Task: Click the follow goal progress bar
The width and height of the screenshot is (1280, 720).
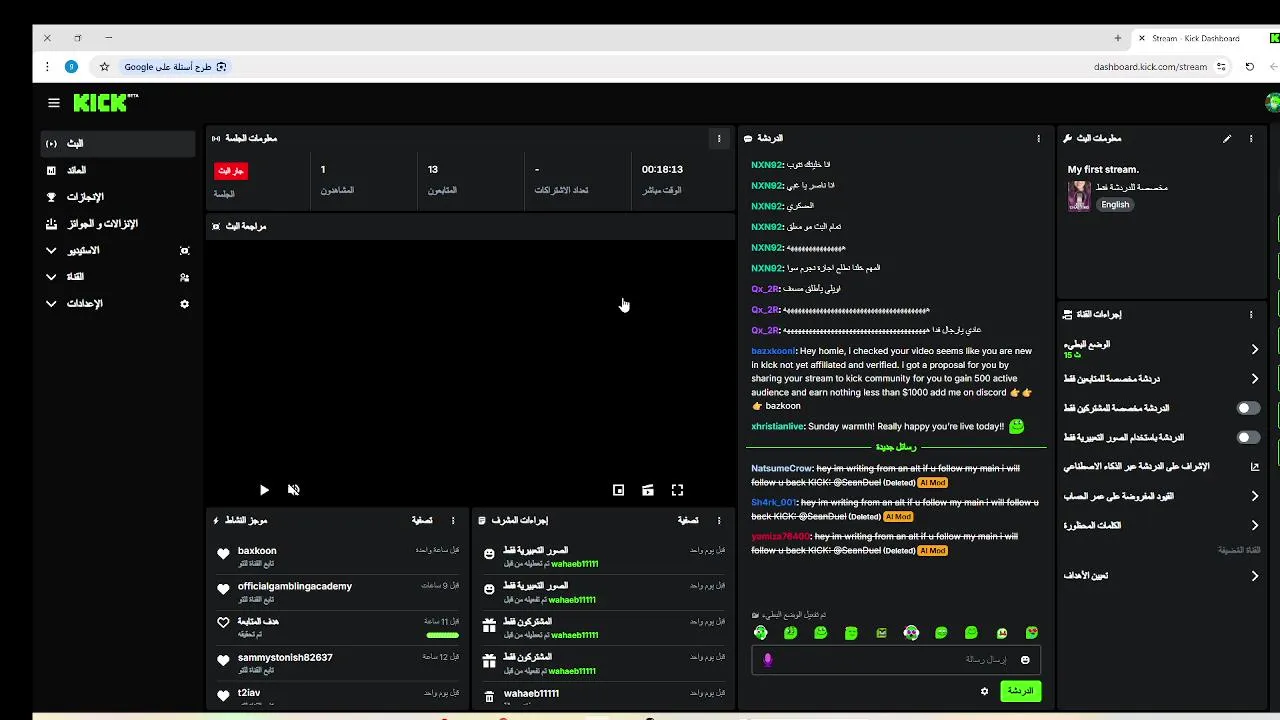Action: pos(442,635)
